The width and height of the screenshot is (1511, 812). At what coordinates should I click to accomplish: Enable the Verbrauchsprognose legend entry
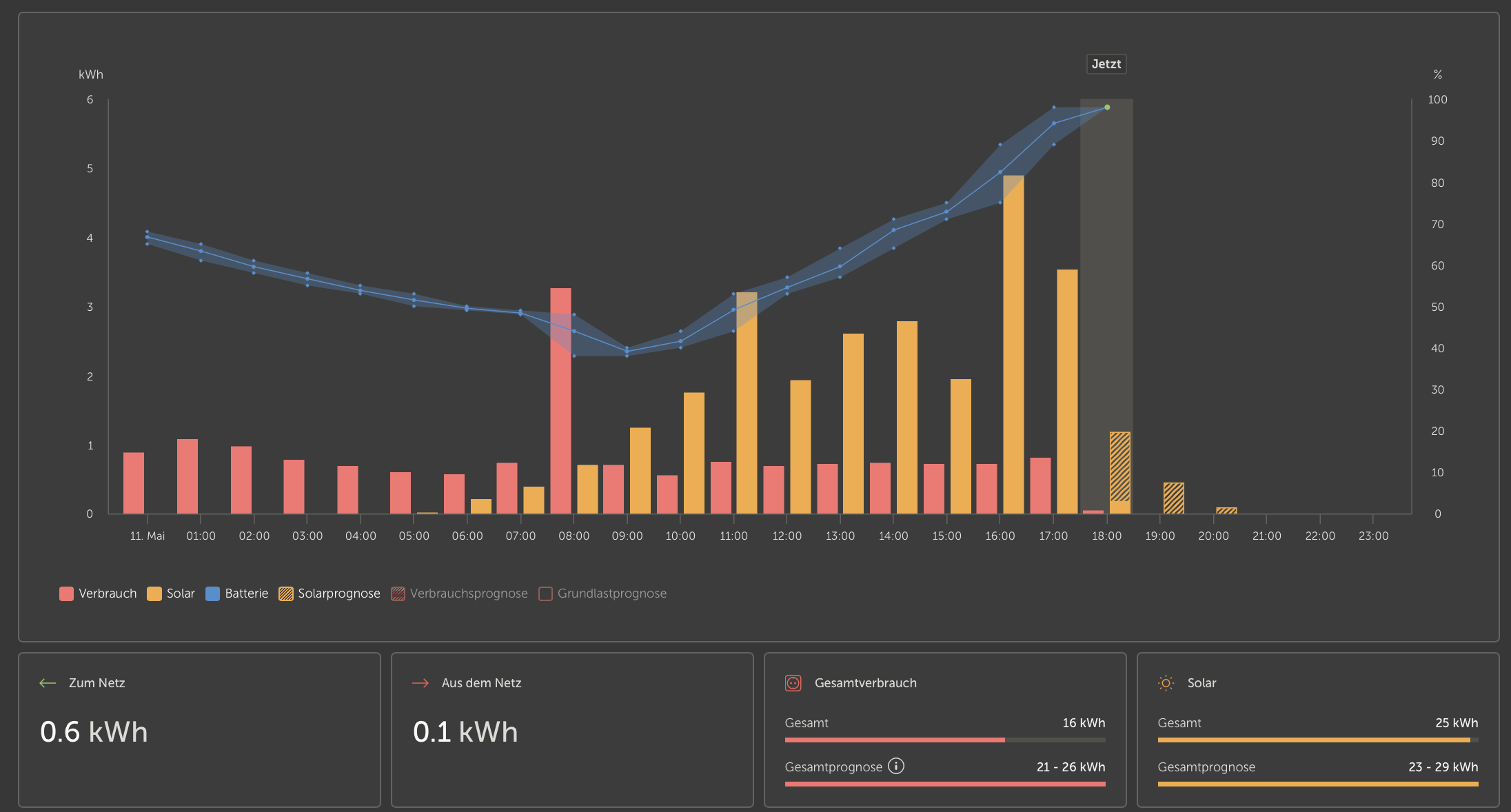point(460,593)
